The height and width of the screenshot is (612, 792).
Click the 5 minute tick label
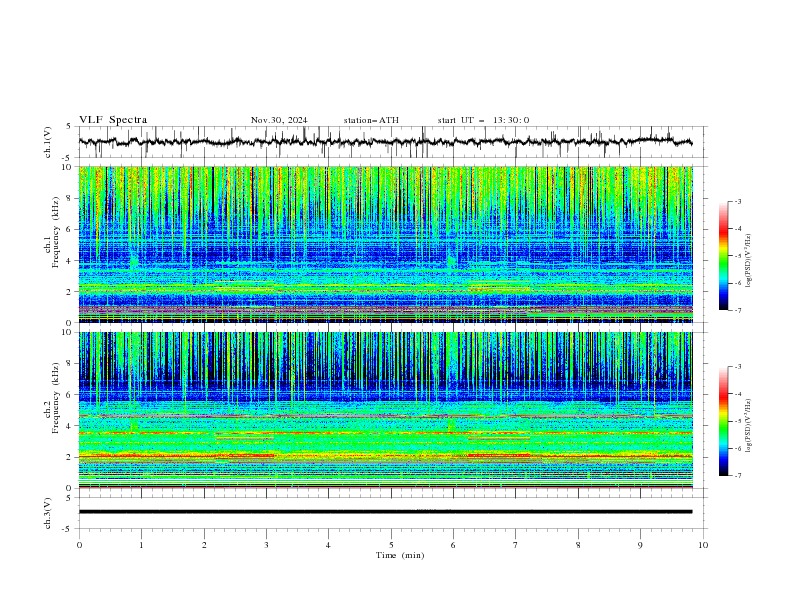point(391,545)
